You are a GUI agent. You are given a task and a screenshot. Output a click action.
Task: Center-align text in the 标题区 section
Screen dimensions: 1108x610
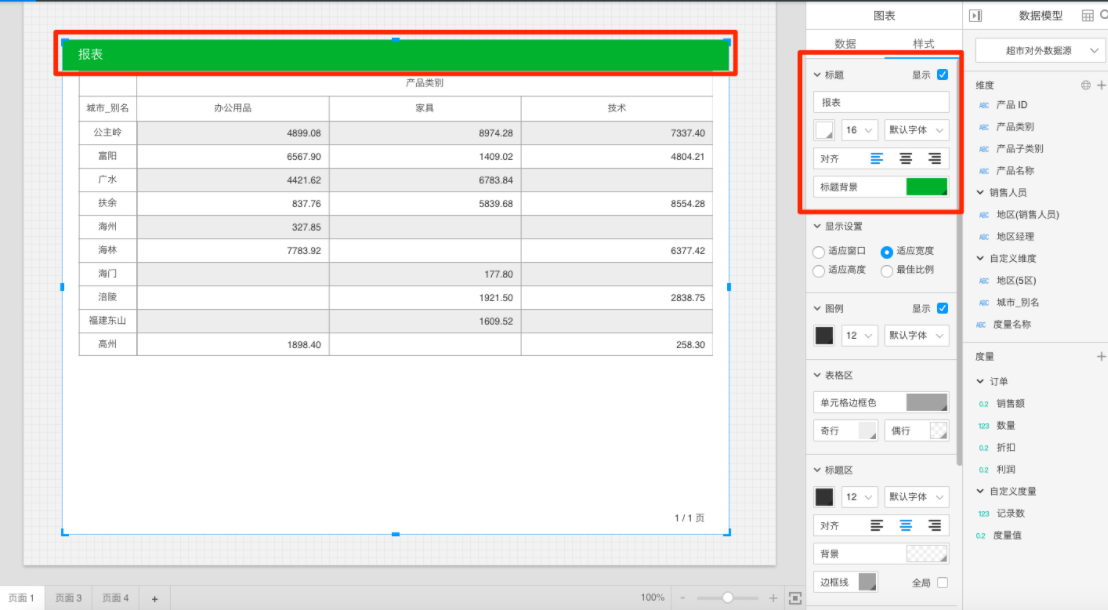[905, 525]
